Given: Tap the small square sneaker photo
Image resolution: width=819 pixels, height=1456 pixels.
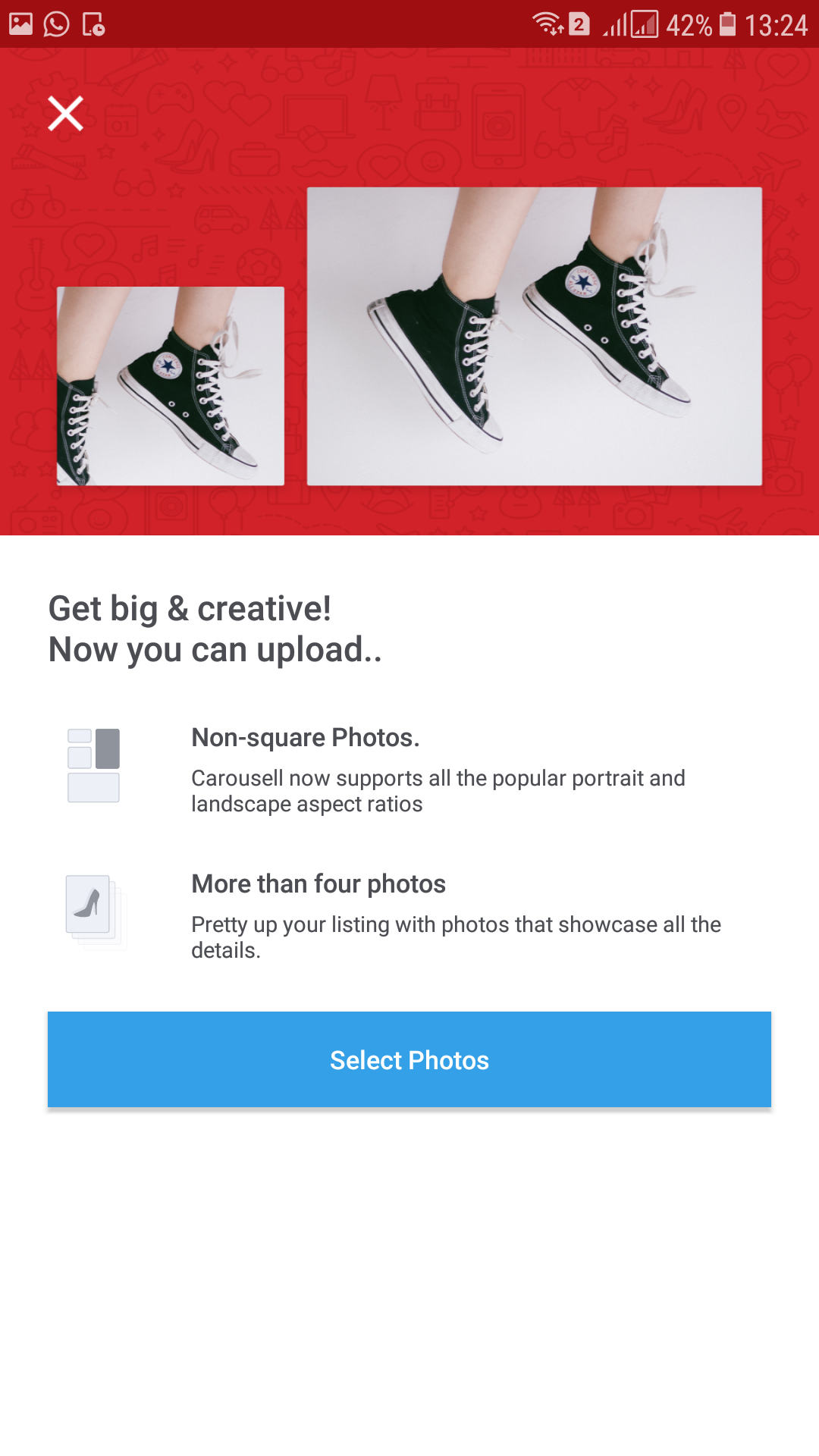Looking at the screenshot, I should 171,386.
